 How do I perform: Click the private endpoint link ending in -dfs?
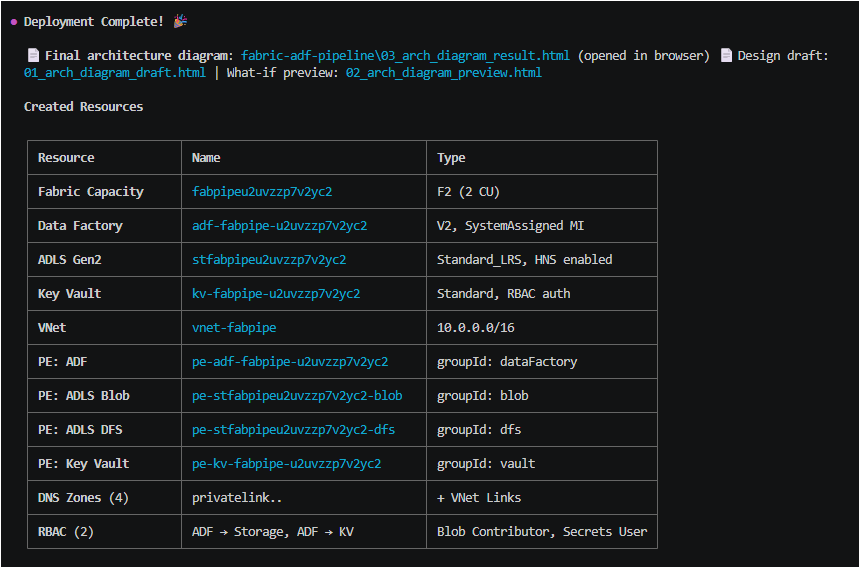(293, 430)
